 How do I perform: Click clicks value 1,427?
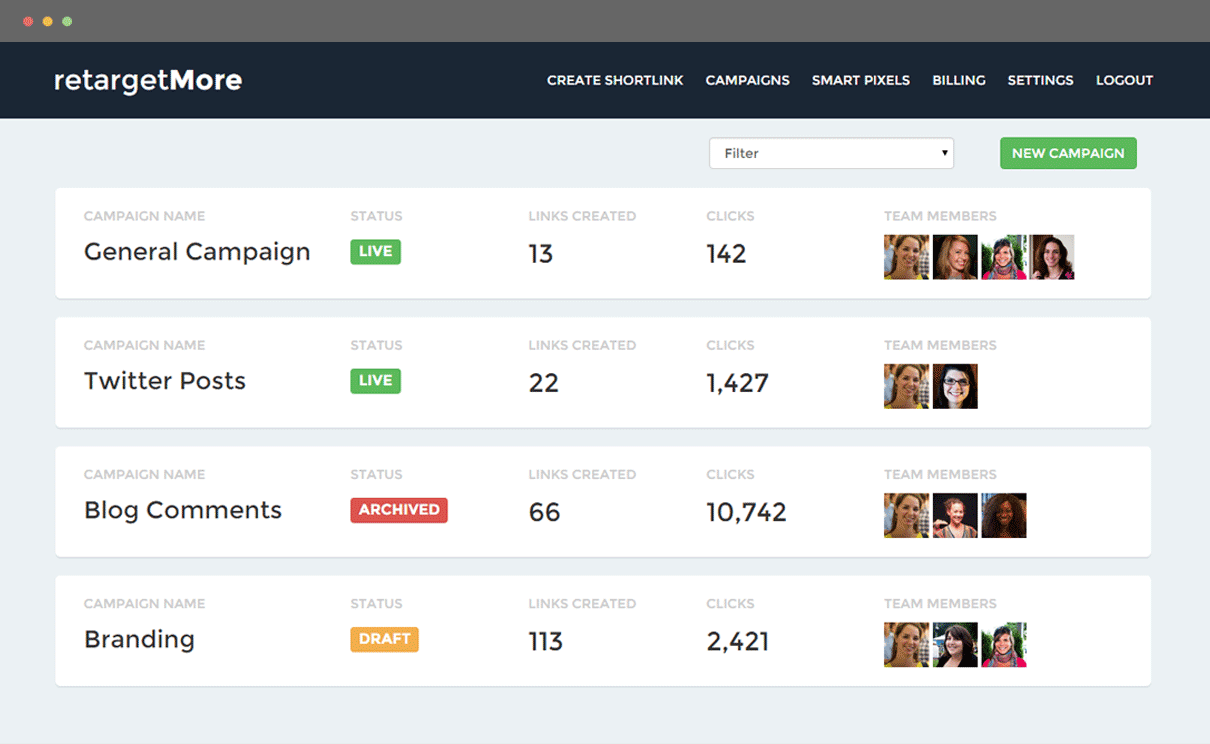coord(737,383)
